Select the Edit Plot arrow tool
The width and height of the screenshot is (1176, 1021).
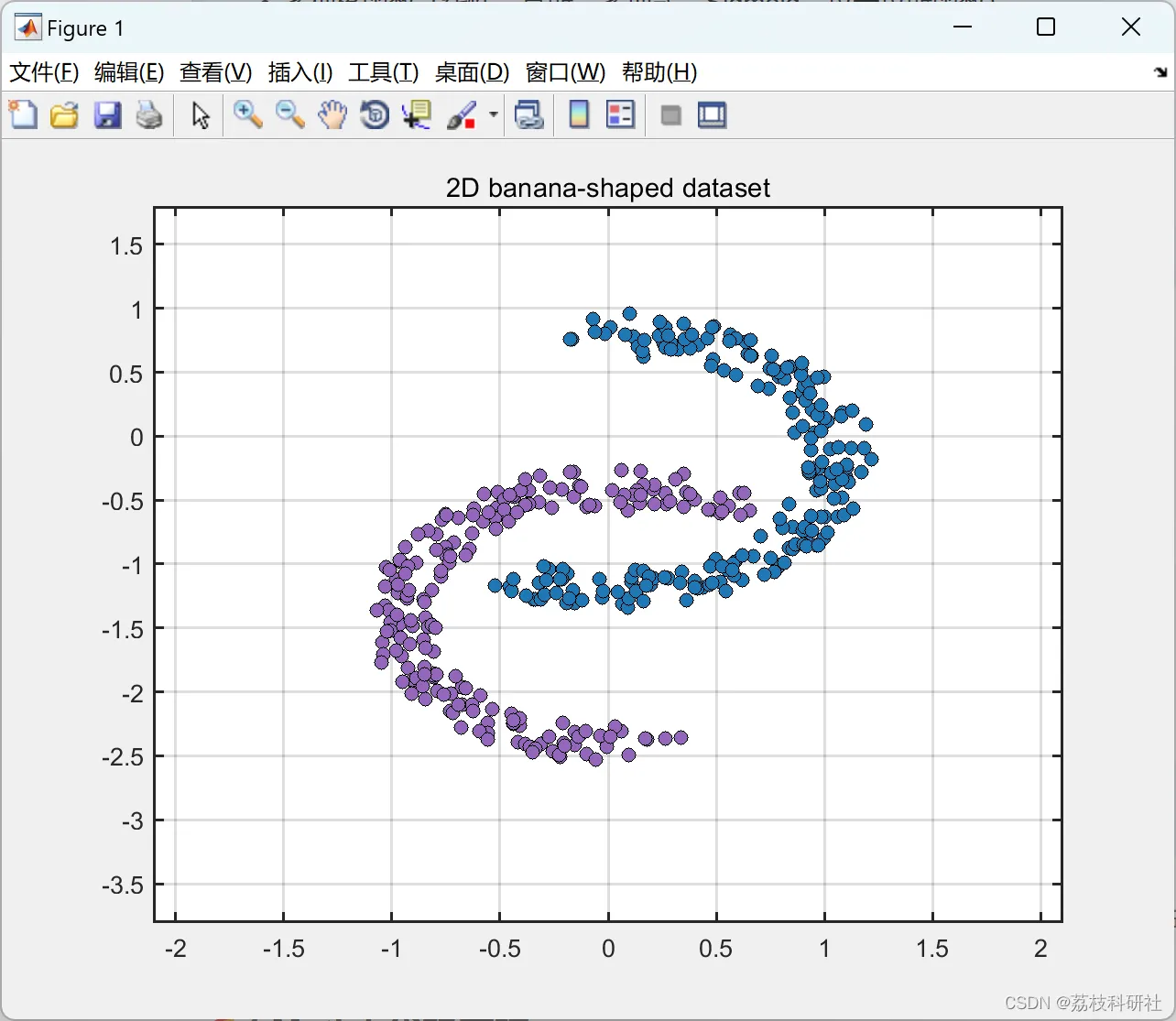pyautogui.click(x=201, y=115)
